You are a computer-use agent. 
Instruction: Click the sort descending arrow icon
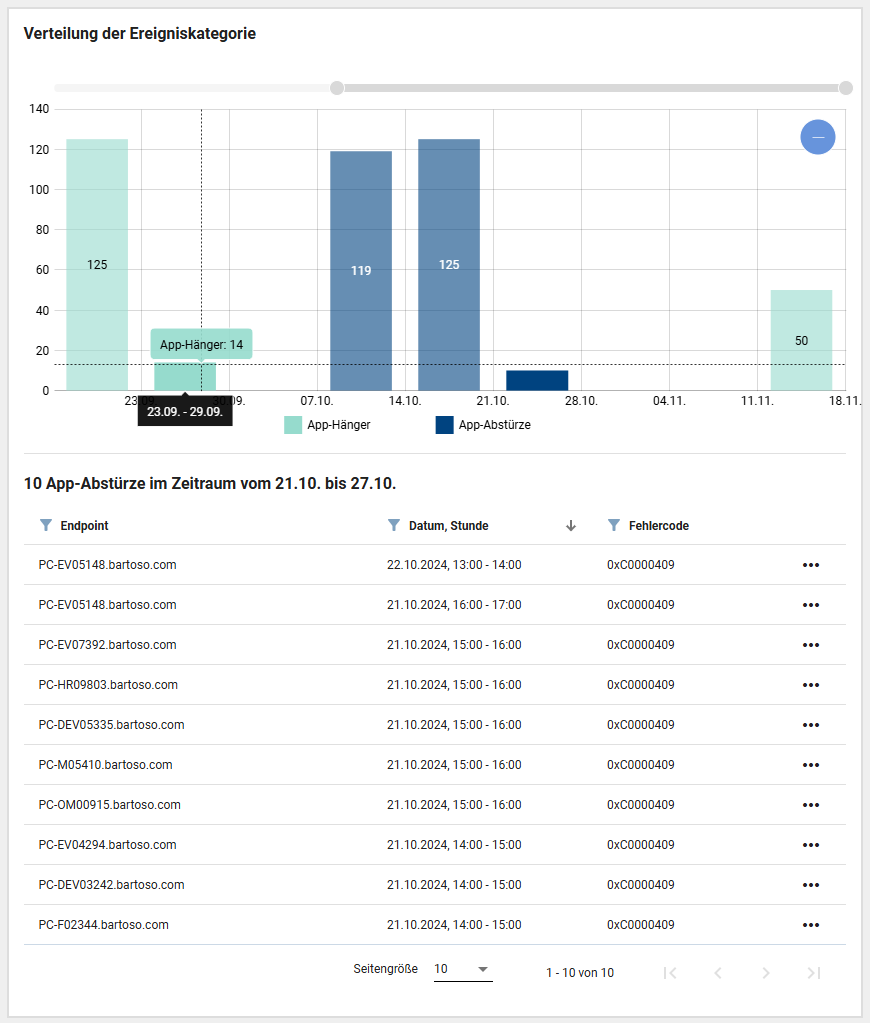[x=571, y=525]
